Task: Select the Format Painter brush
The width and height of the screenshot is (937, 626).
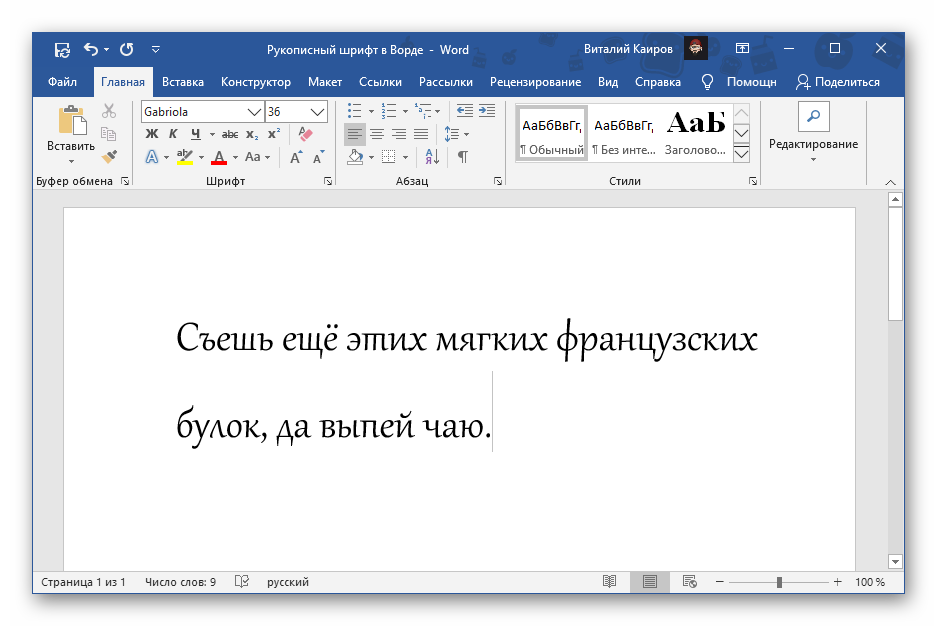Action: click(109, 156)
